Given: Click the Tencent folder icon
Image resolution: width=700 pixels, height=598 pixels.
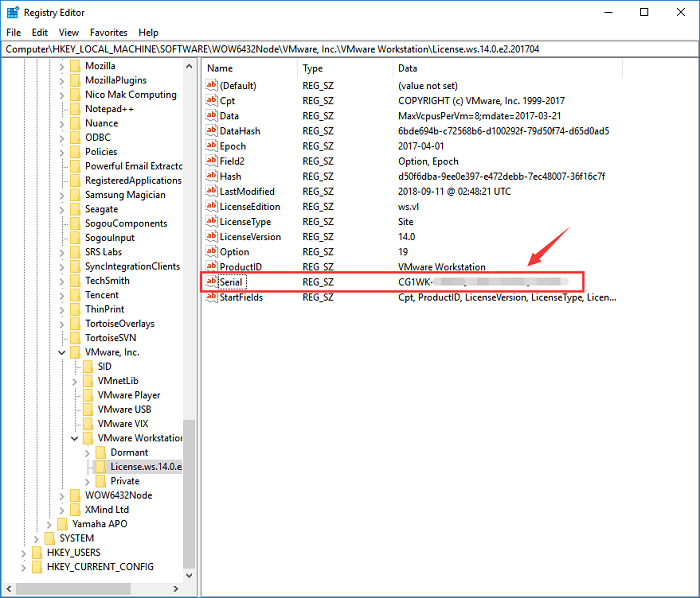Looking at the screenshot, I should coord(75,295).
